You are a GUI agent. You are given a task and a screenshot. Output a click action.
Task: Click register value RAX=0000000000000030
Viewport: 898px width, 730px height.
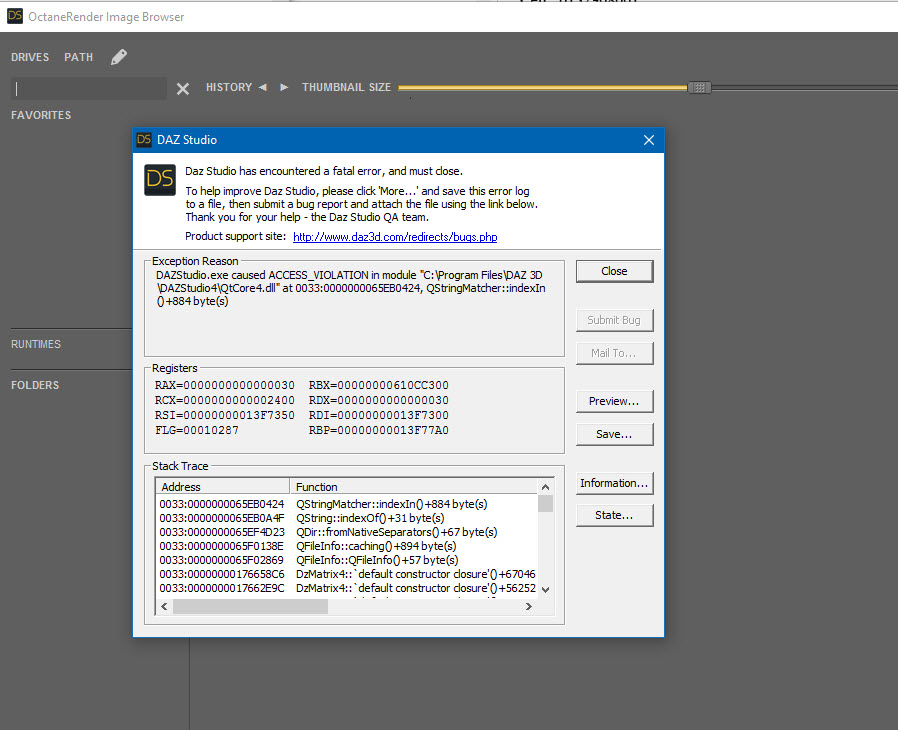click(x=224, y=385)
